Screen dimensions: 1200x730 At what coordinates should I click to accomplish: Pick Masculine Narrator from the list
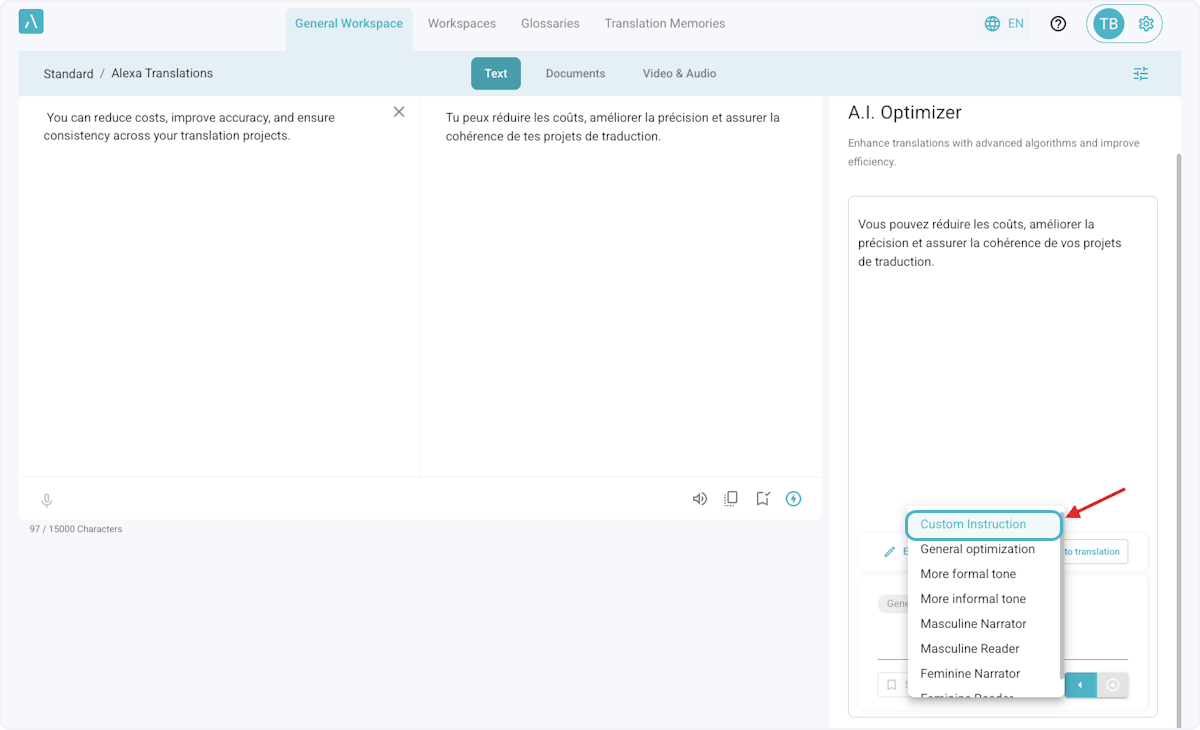tap(973, 624)
